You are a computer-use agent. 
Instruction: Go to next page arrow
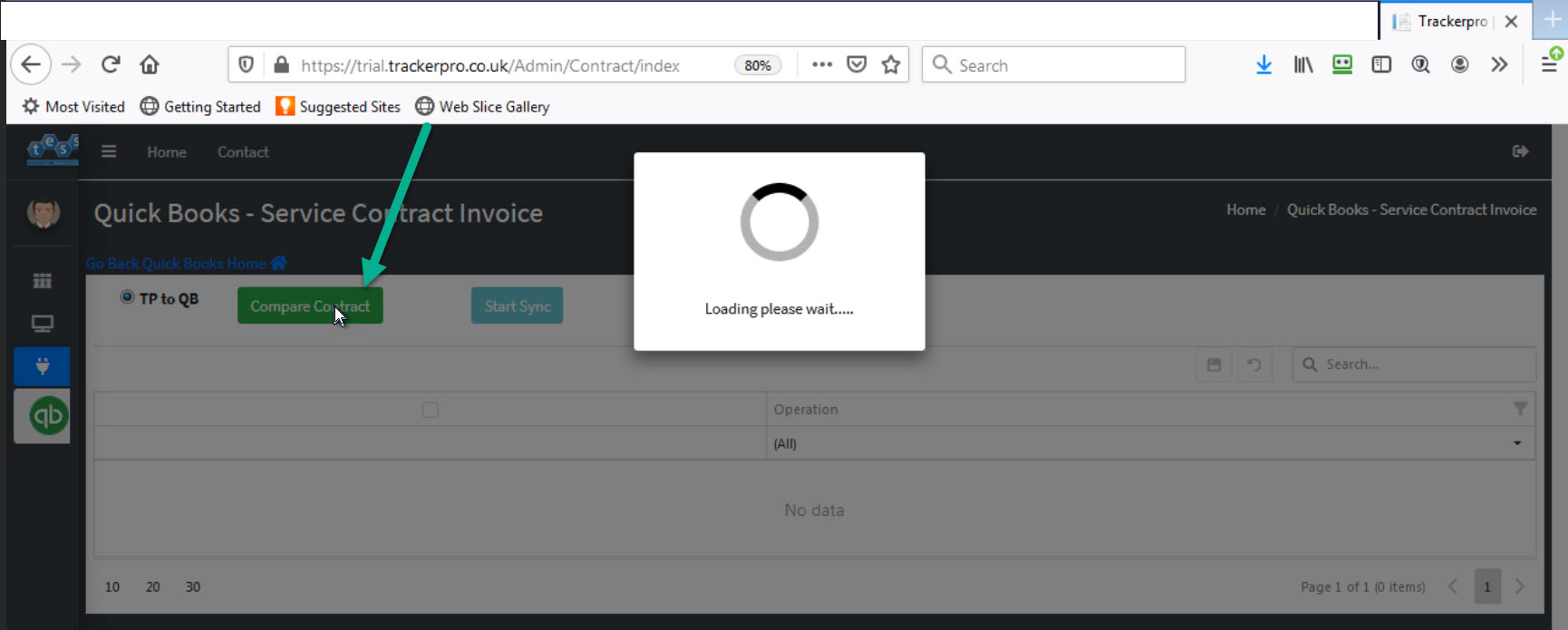point(1520,586)
